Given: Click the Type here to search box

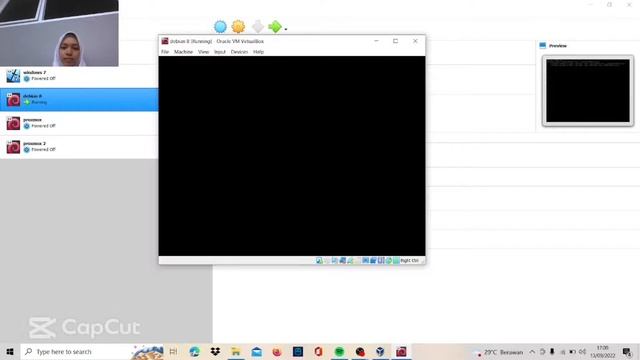Looking at the screenshot, I should tap(92, 351).
